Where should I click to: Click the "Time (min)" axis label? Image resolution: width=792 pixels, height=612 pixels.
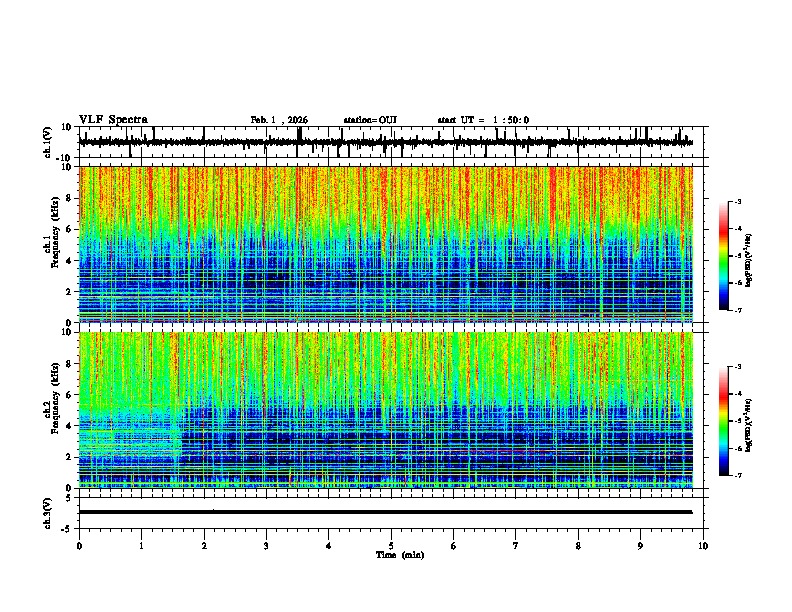400,555
